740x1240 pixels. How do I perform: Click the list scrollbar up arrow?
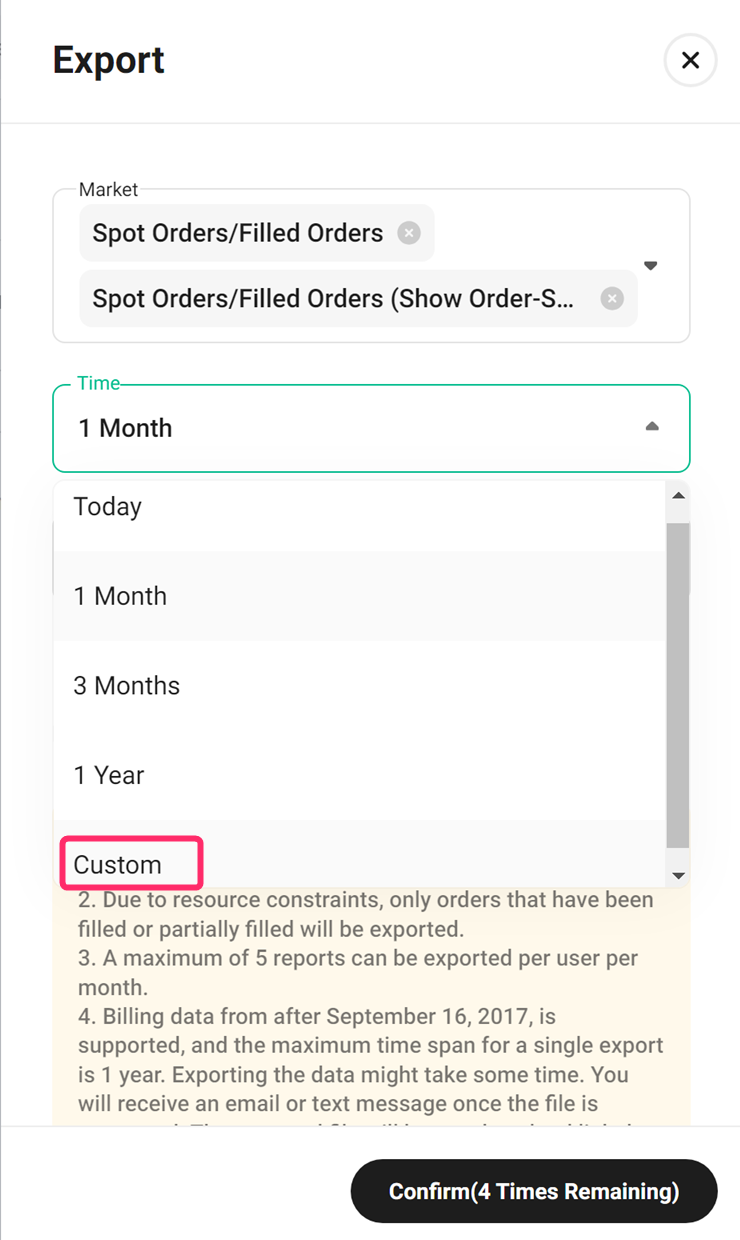(678, 496)
